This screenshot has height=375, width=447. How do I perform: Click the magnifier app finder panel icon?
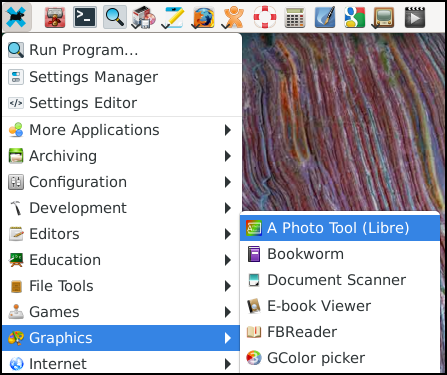(x=115, y=17)
